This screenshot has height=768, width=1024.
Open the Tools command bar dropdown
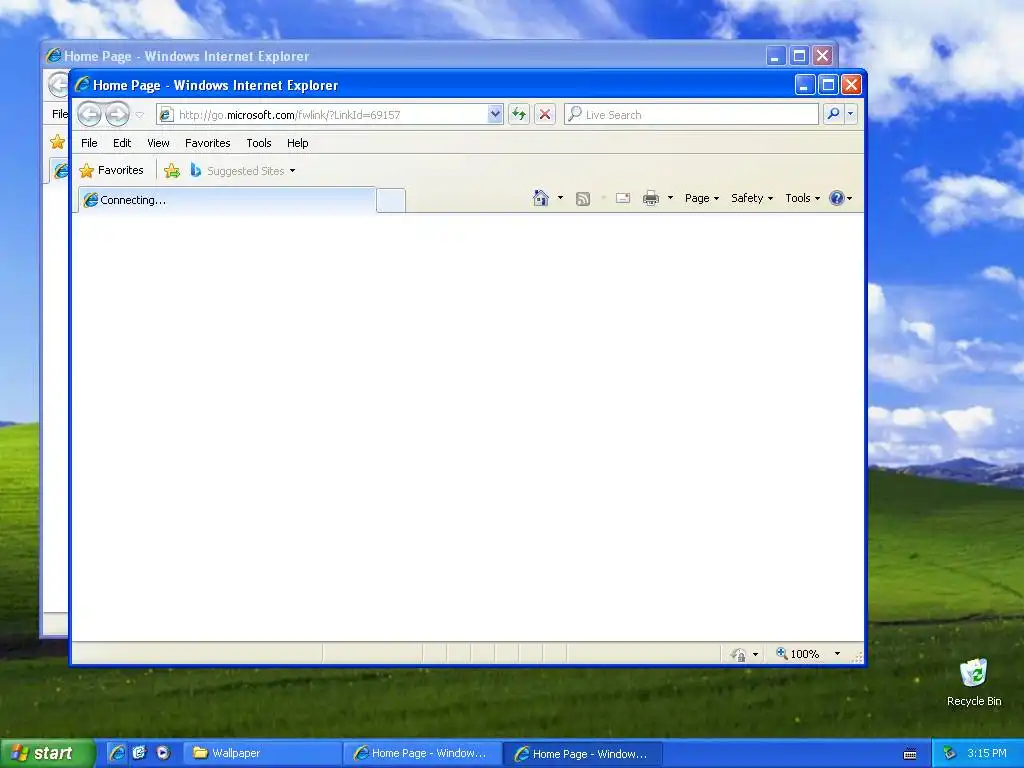pos(802,198)
